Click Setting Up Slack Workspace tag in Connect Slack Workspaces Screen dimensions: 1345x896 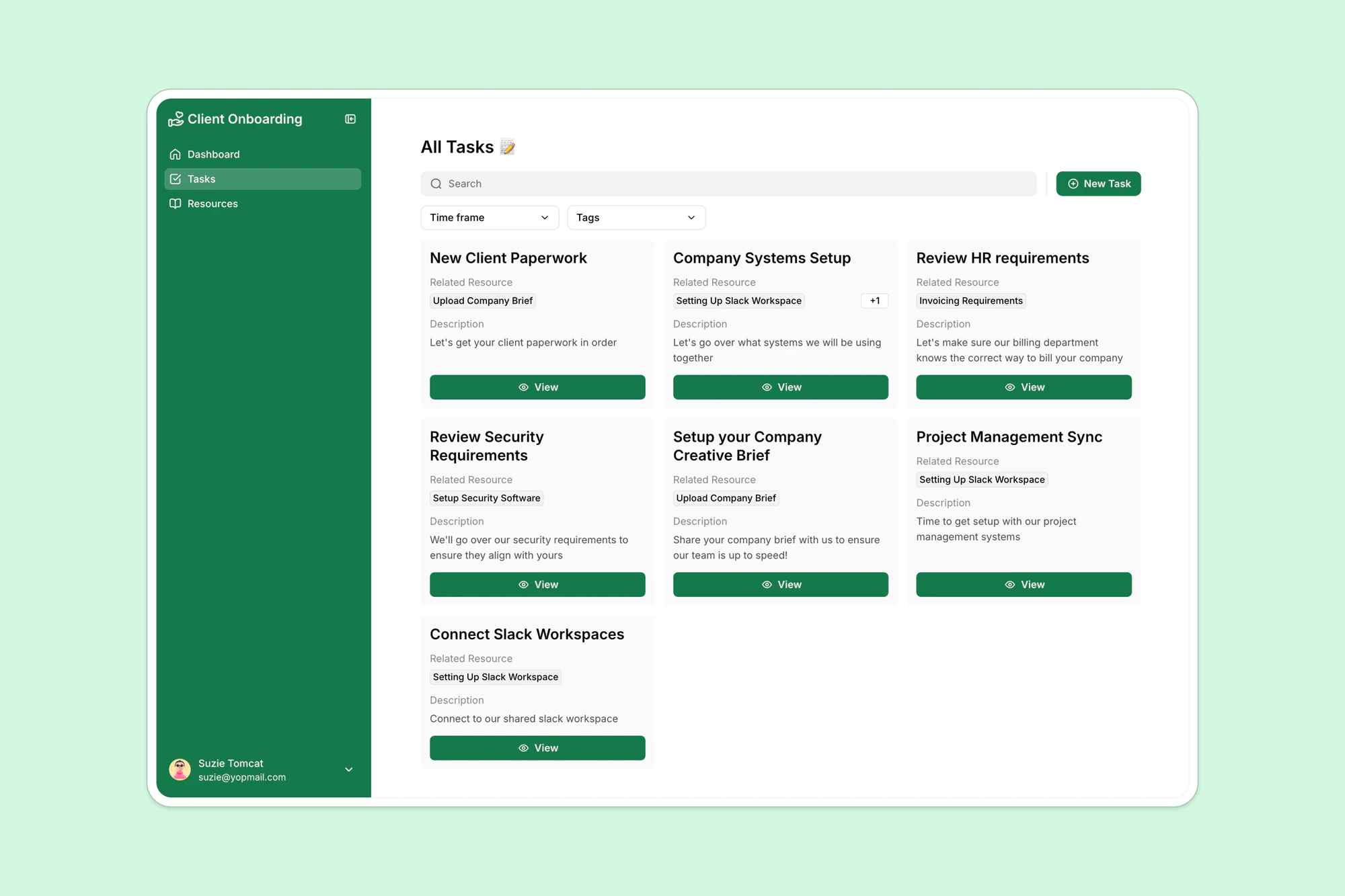click(496, 677)
